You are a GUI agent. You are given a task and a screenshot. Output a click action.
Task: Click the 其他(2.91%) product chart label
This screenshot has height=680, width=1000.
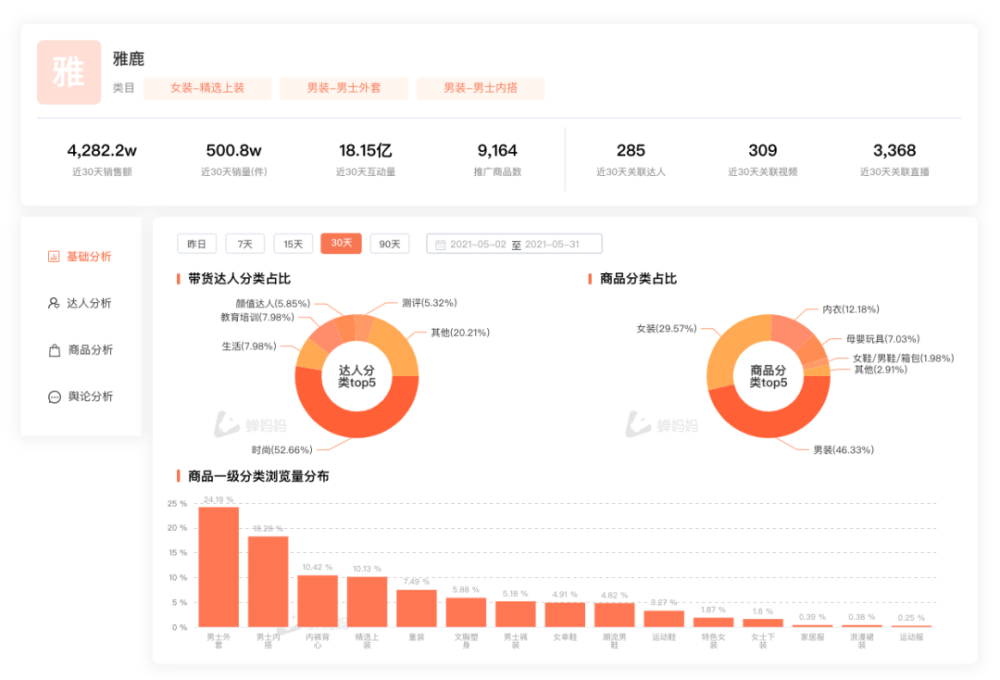tap(881, 369)
